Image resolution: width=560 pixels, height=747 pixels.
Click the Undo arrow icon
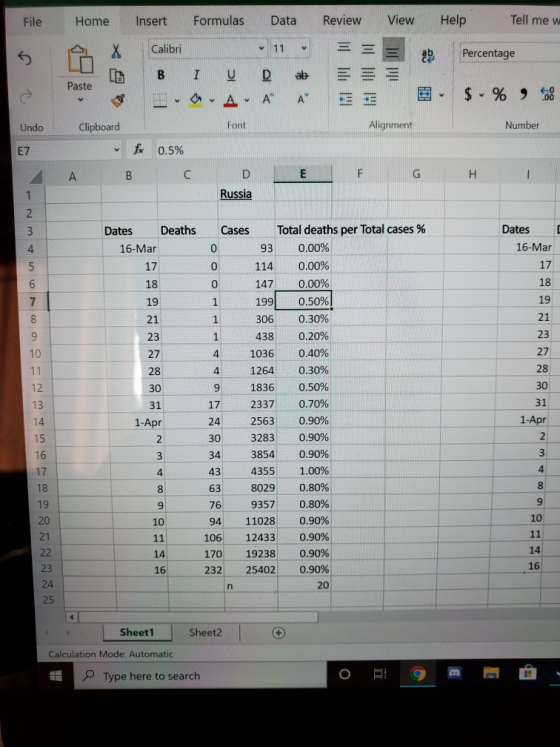(x=25, y=58)
